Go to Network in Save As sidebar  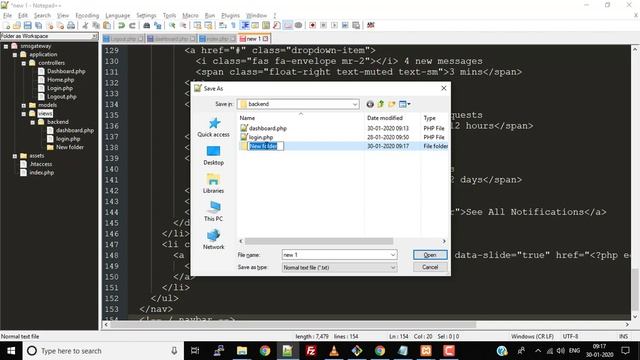tap(213, 240)
